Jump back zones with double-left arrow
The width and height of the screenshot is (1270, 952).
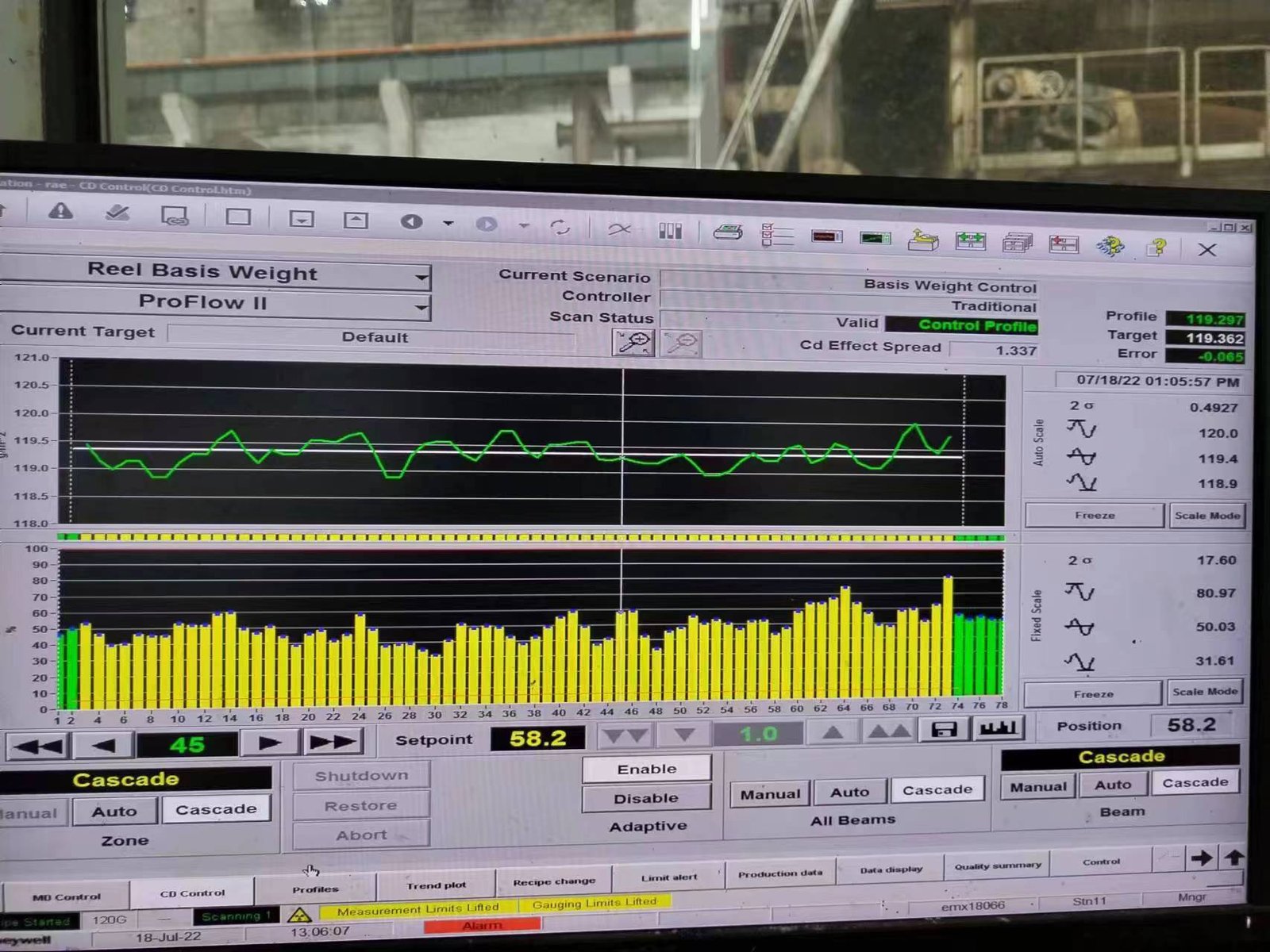pos(38,746)
